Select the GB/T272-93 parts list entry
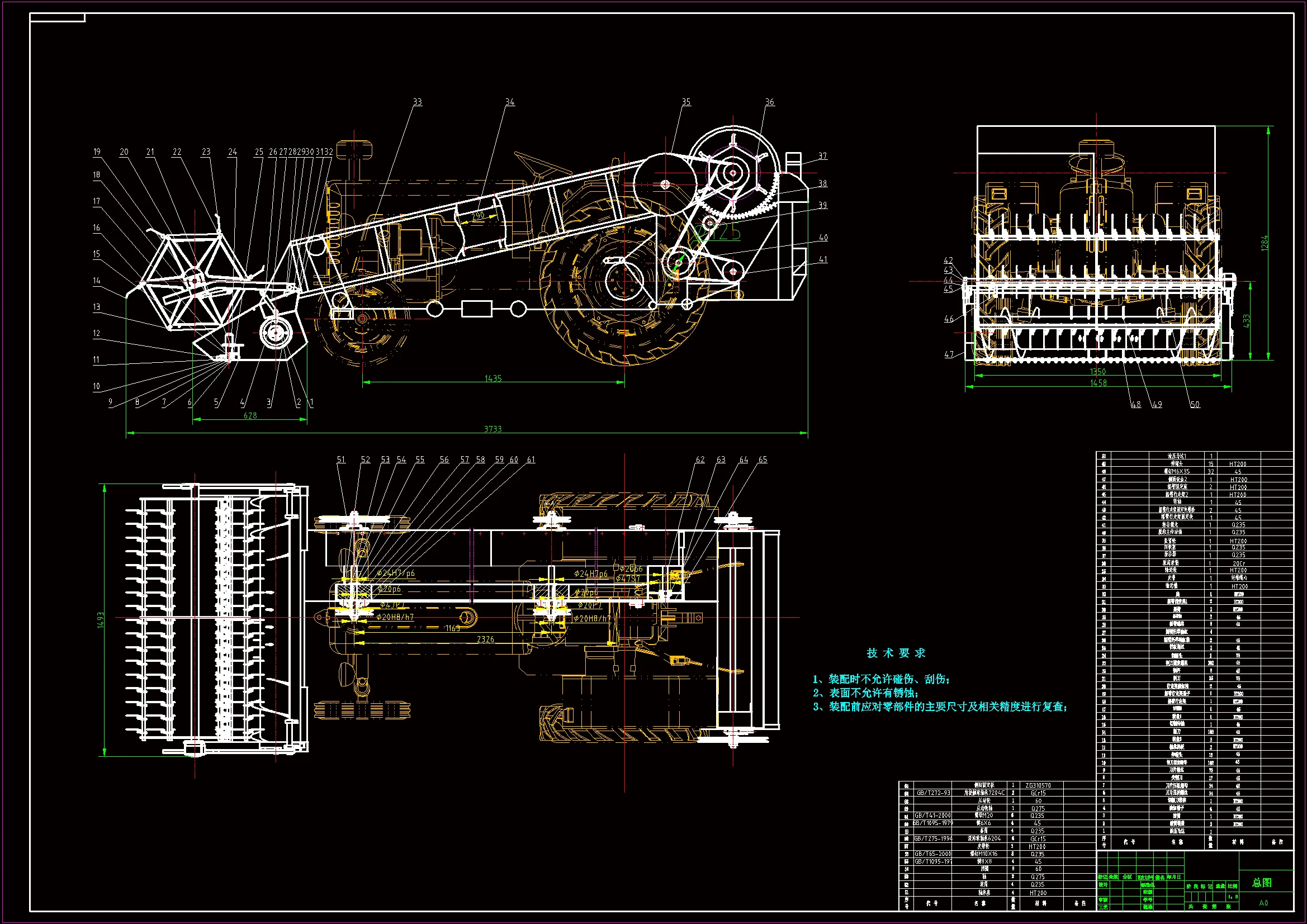The image size is (1307, 924). coord(933,793)
